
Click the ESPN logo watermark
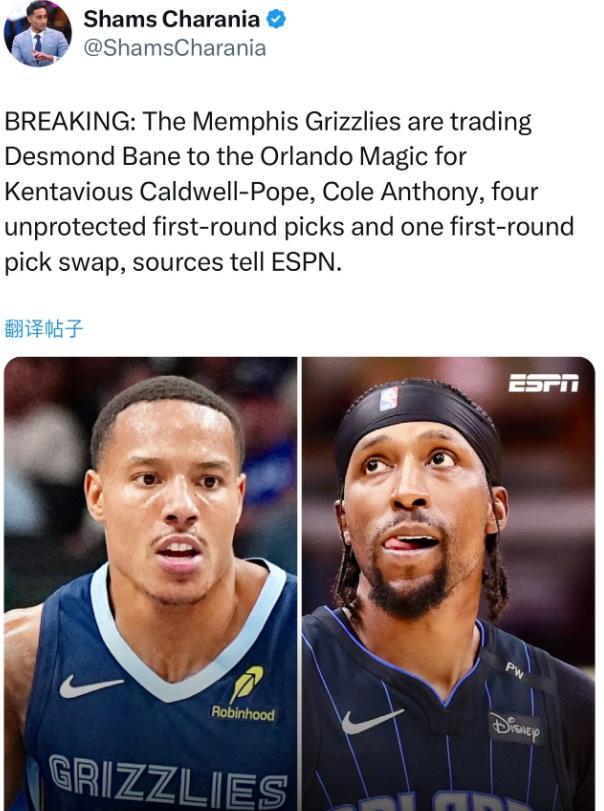tap(543, 383)
